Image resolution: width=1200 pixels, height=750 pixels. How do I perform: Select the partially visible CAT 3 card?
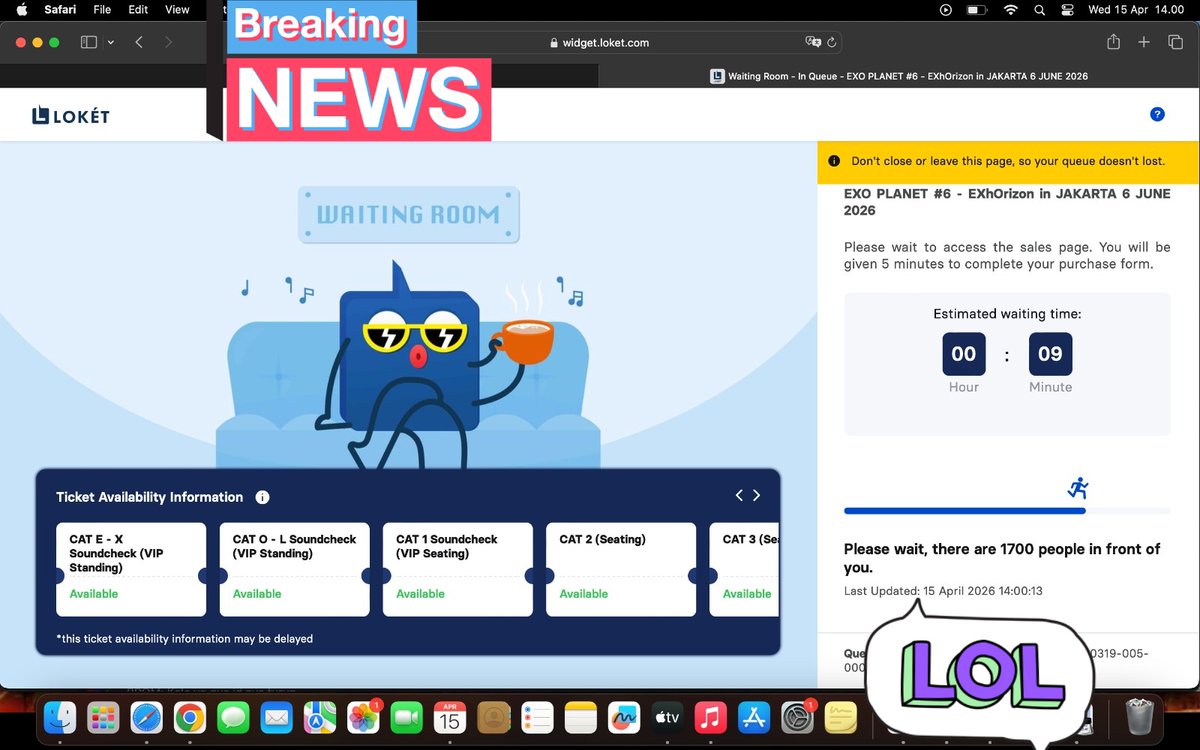tap(744, 569)
